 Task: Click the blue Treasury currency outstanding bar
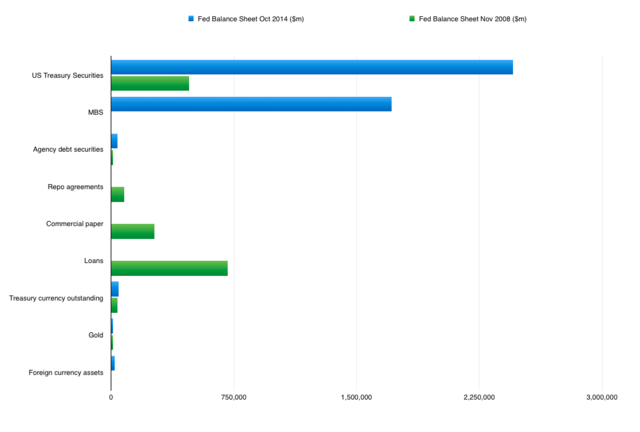[115, 289]
